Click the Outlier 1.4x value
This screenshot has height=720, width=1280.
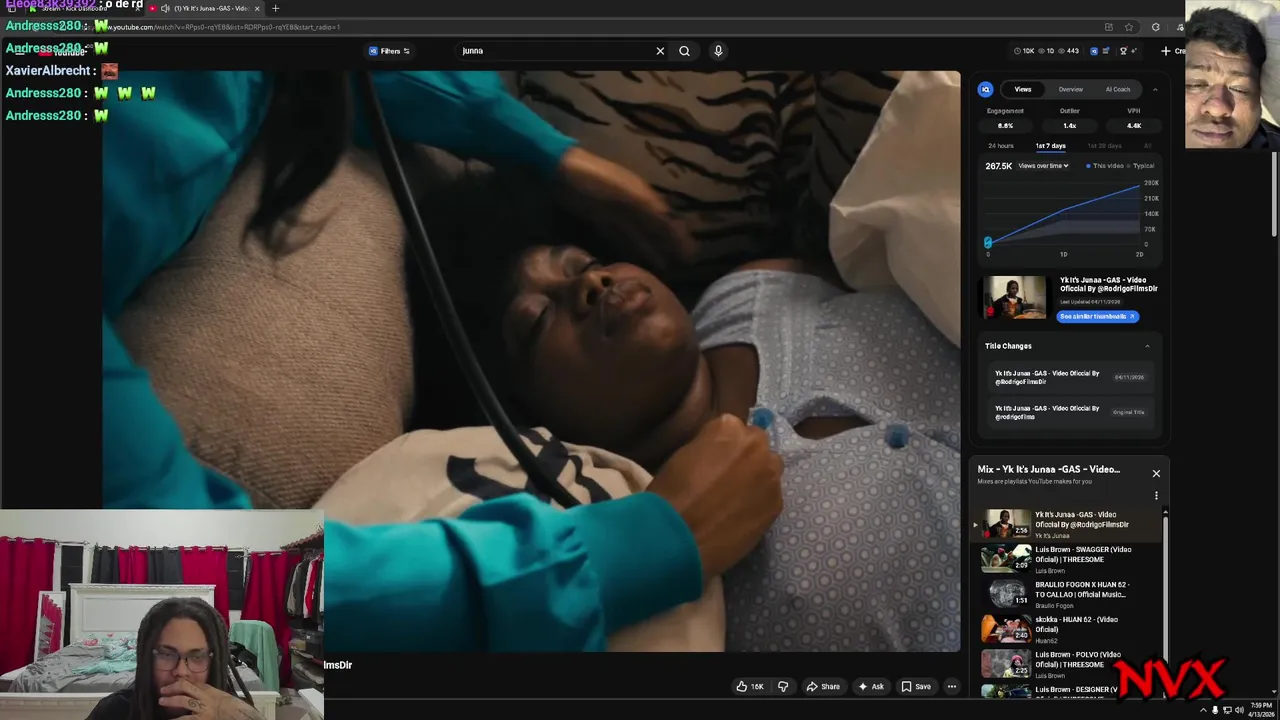(1069, 126)
